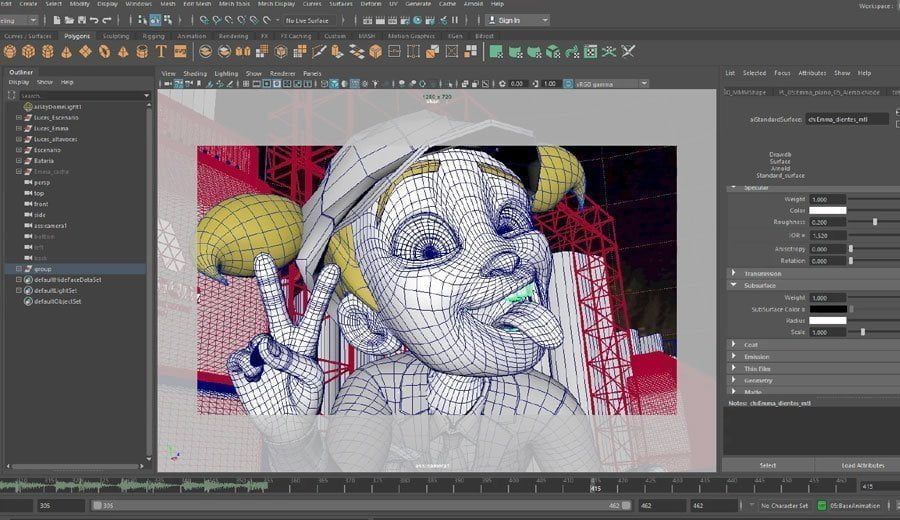Click the Make Live magnet icon

(x=267, y=20)
